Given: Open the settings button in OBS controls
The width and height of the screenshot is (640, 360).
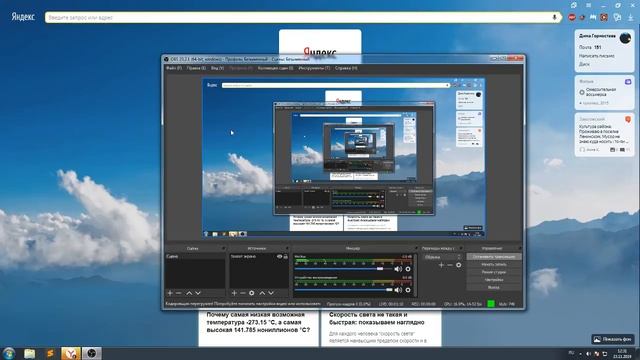Looking at the screenshot, I should pos(494,280).
